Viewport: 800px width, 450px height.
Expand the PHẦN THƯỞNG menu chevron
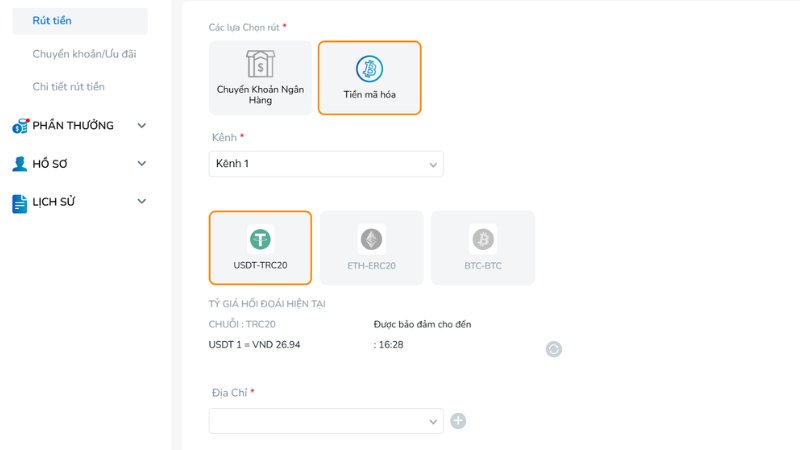pos(141,125)
